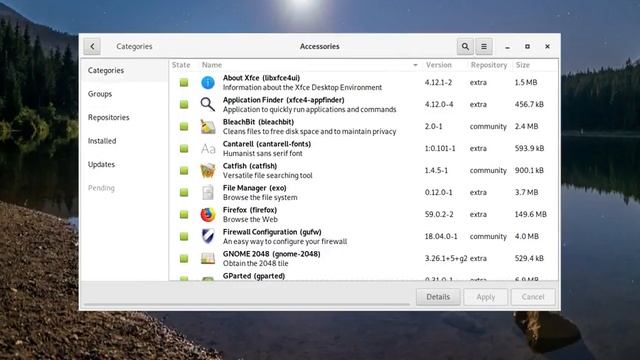Select 'Application Finder (xfce4-appfinder)' row
Image resolution: width=640 pixels, height=360 pixels.
tap(363, 104)
